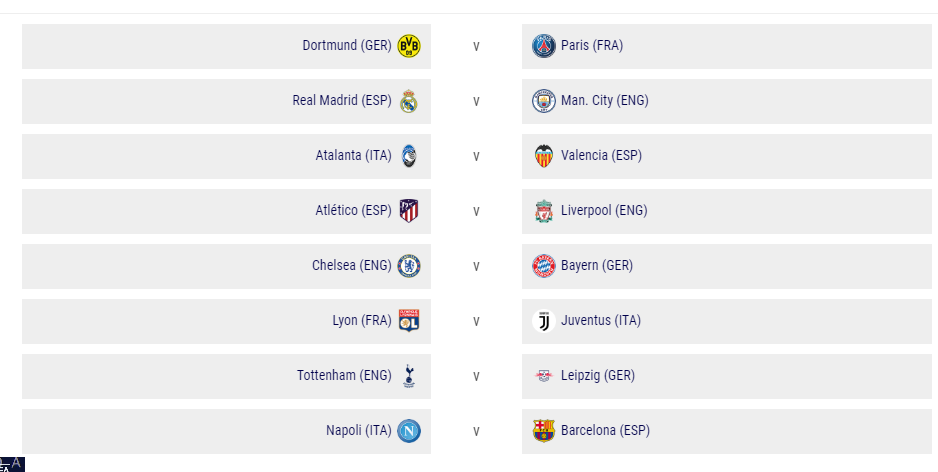Click the Tottenham cockerel crest

point(409,376)
